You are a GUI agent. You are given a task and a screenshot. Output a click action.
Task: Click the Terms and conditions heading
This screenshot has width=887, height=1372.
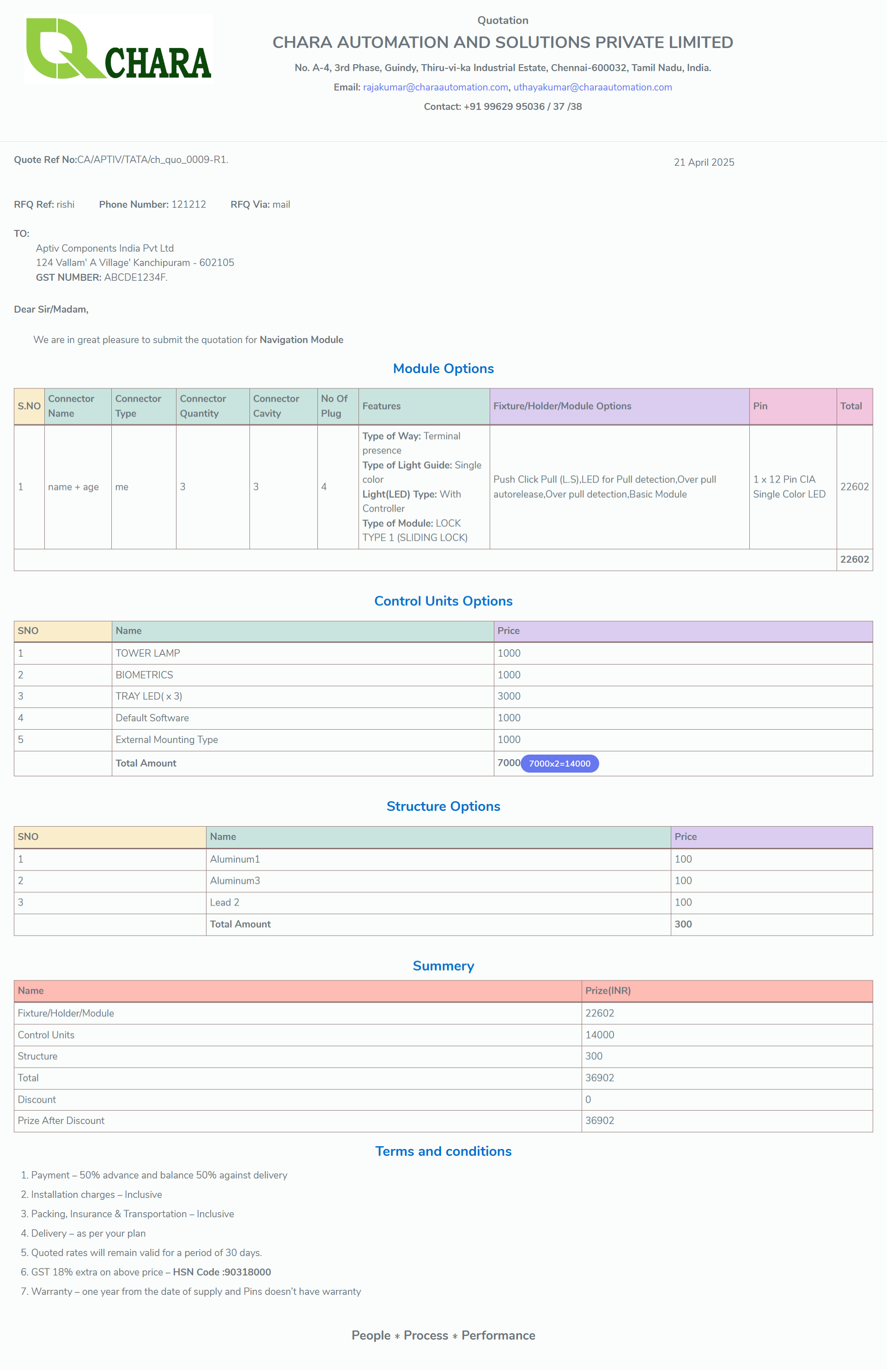pyautogui.click(x=443, y=1151)
